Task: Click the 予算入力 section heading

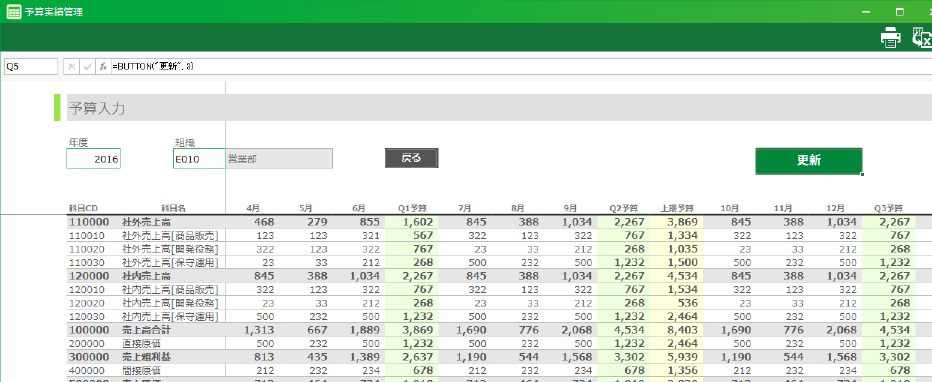Action: 97,108
